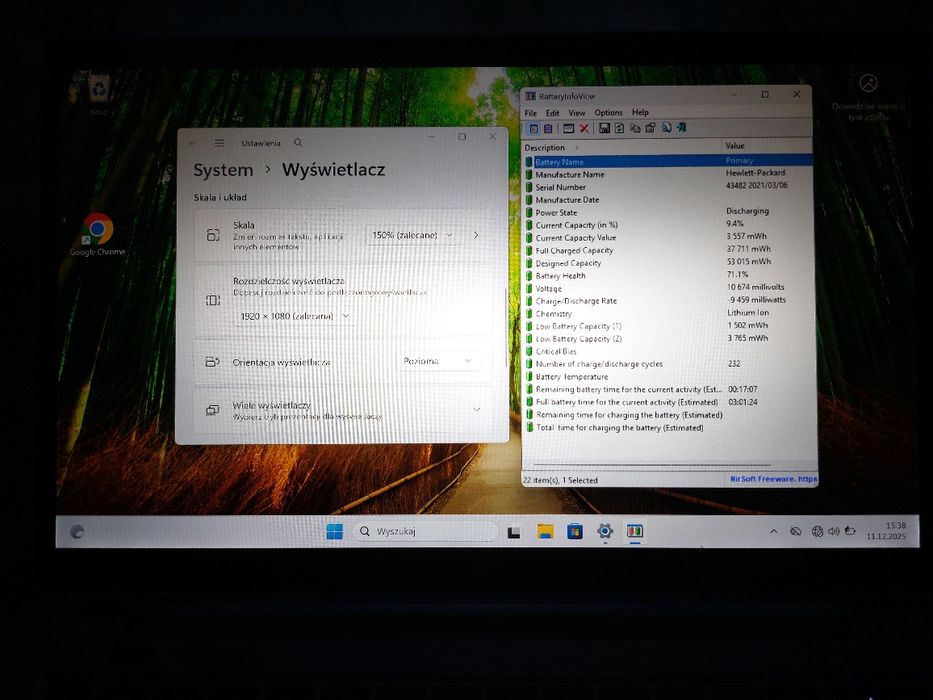This screenshot has width=933, height=700.
Task: Refresh battery data via toolbar icon
Action: click(619, 128)
